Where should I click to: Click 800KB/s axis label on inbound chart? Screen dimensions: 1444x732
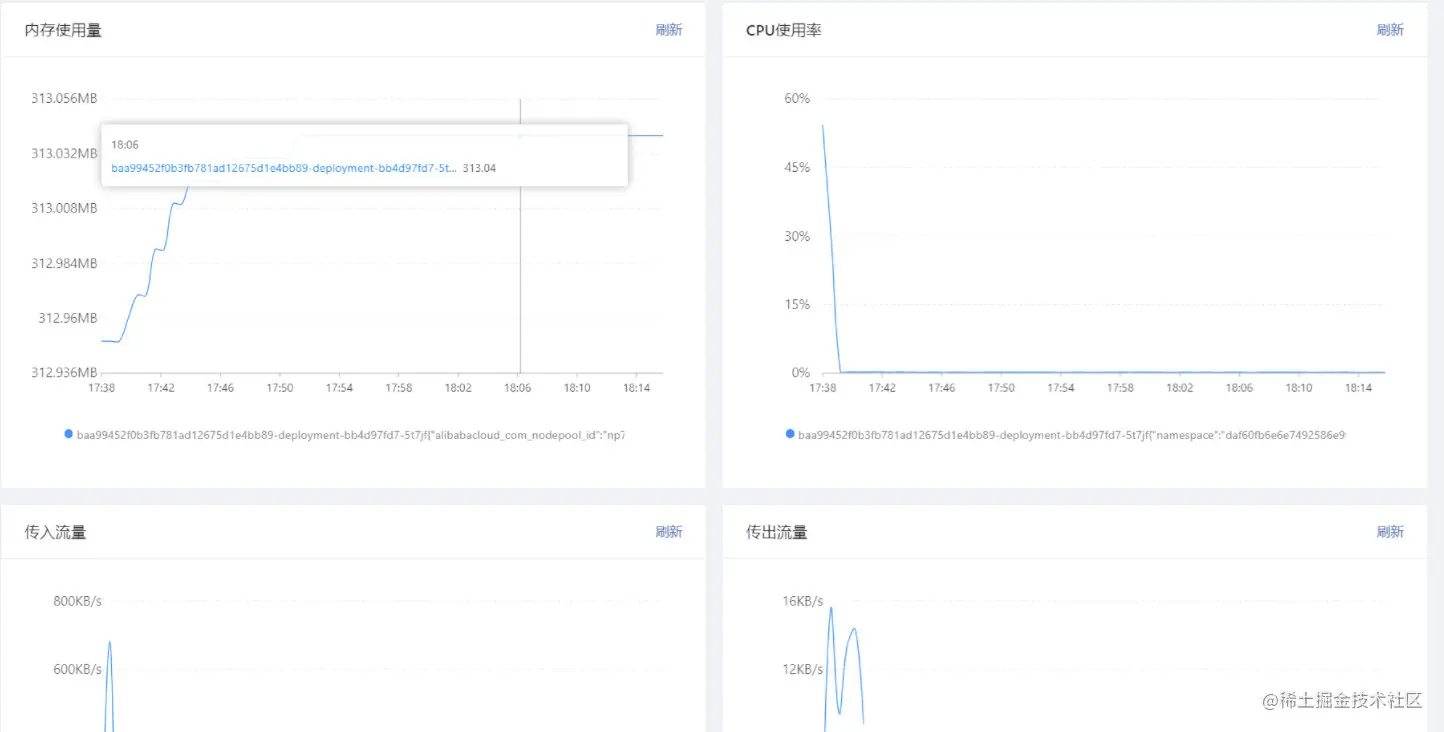click(x=77, y=601)
